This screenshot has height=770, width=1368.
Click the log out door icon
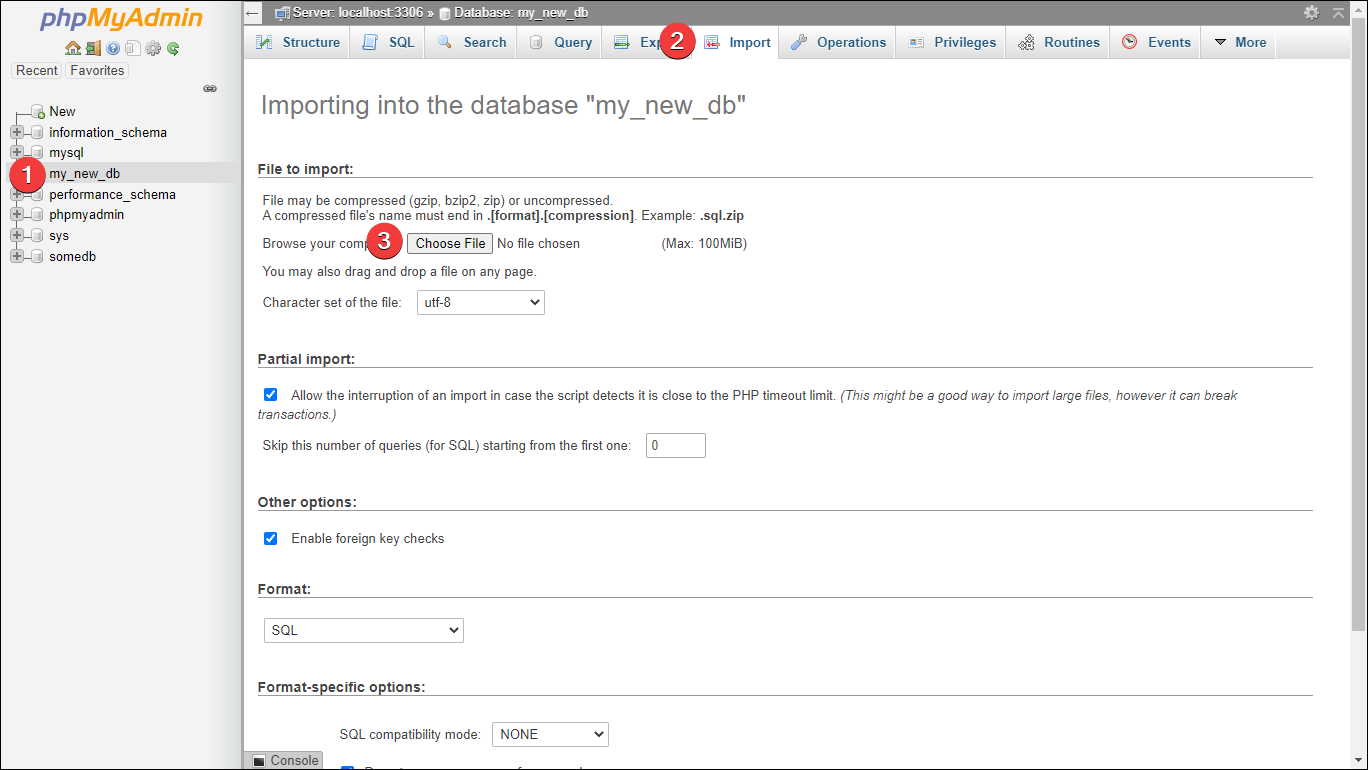point(93,48)
